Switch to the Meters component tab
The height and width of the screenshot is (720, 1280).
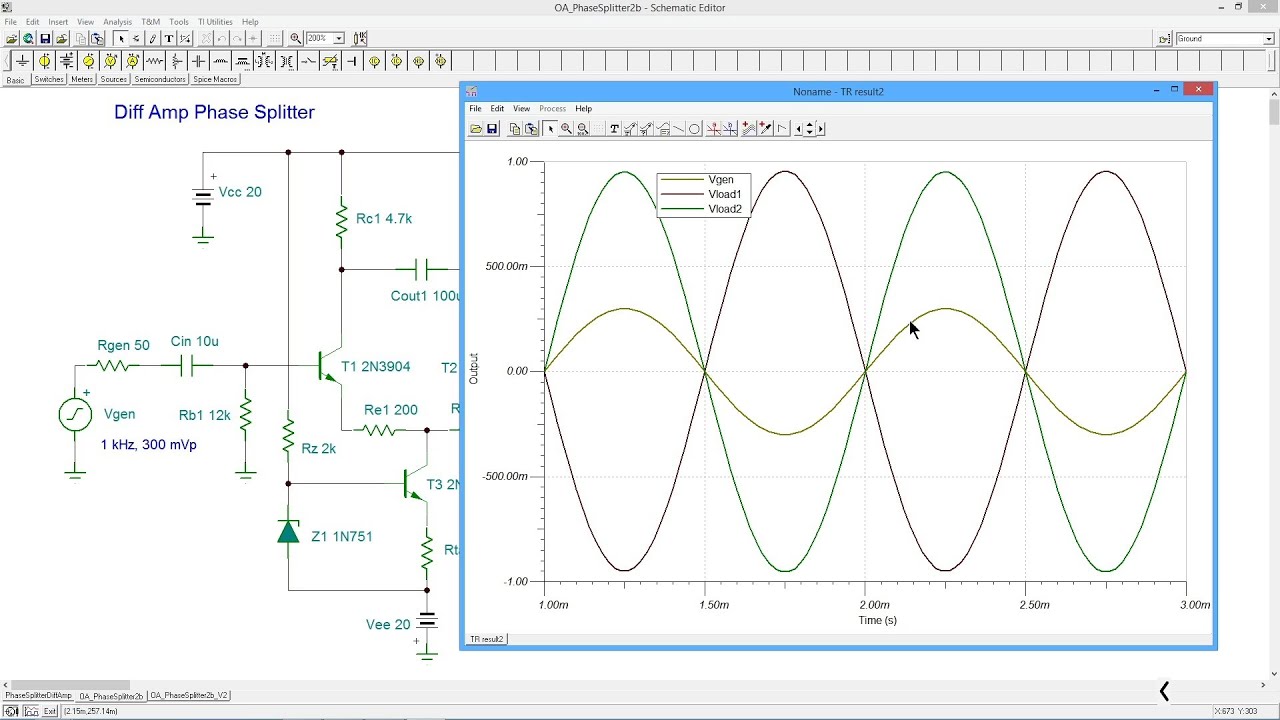[82, 79]
